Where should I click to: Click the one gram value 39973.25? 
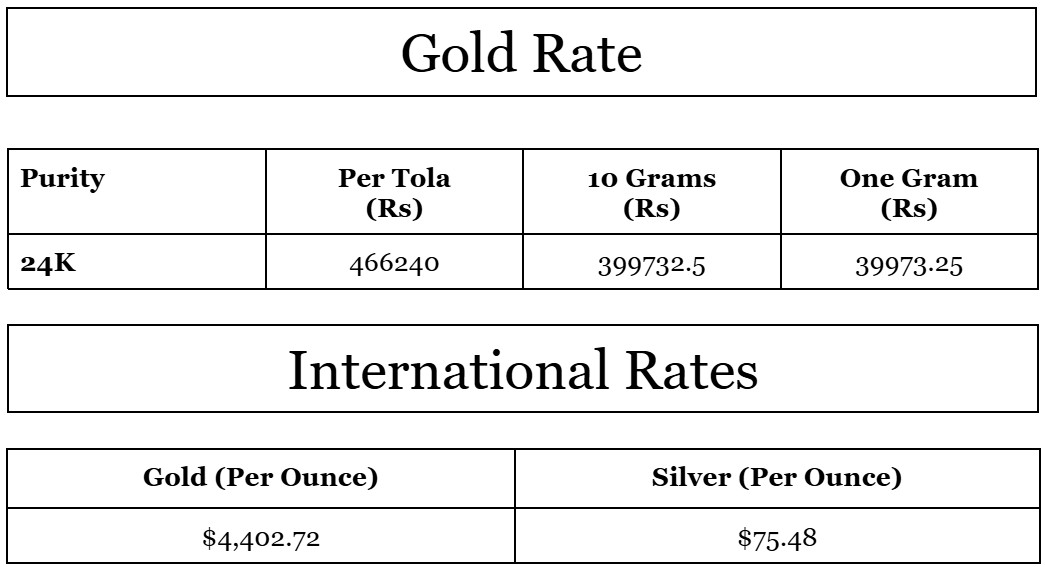908,266
